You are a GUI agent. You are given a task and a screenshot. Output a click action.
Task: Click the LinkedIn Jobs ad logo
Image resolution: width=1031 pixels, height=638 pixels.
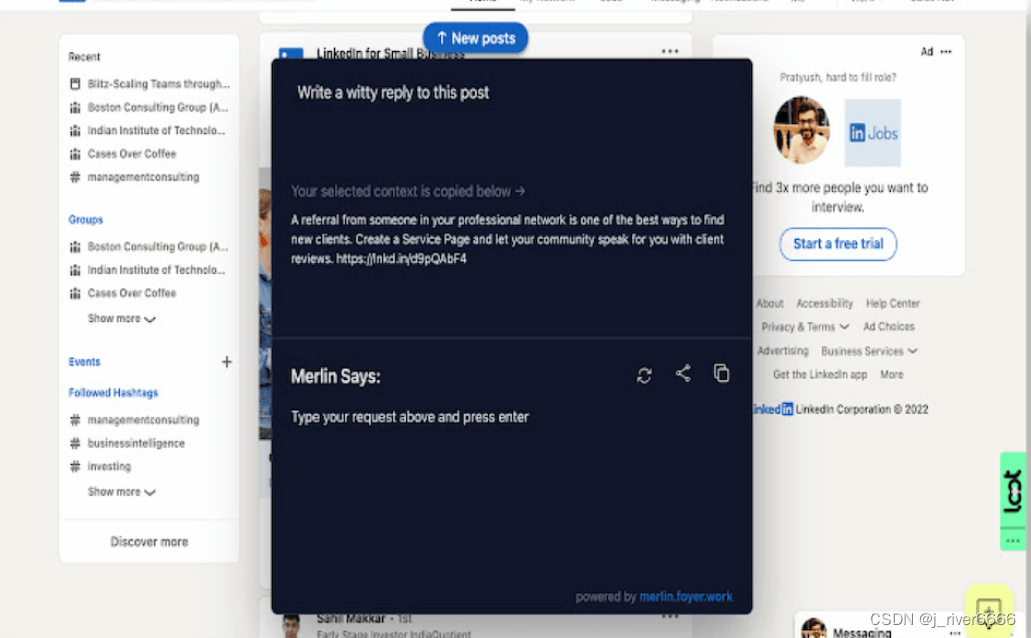tap(873, 133)
